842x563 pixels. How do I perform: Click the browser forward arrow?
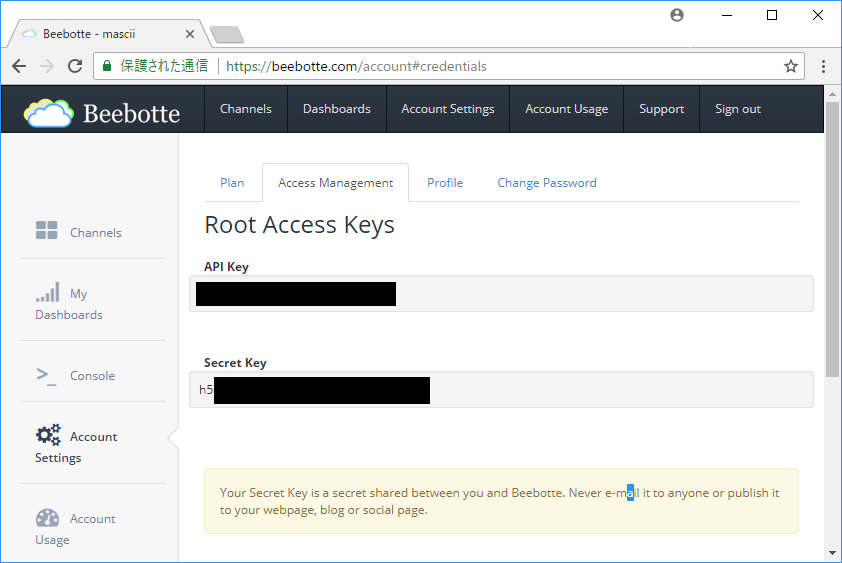47,66
